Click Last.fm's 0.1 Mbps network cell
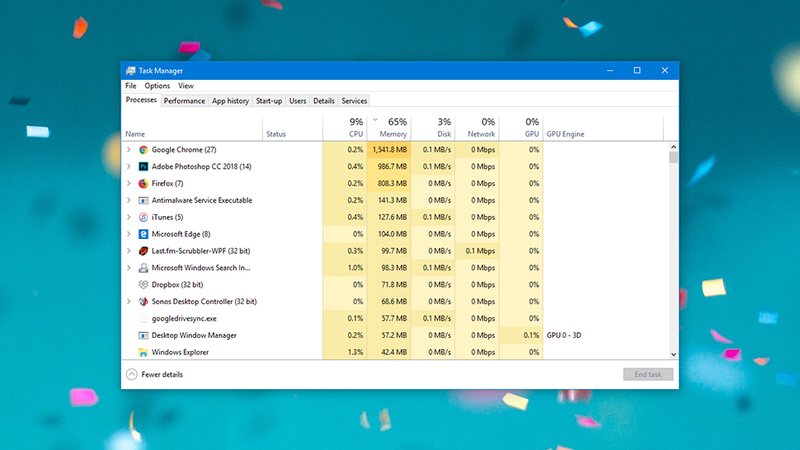The image size is (800, 450). pos(477,251)
